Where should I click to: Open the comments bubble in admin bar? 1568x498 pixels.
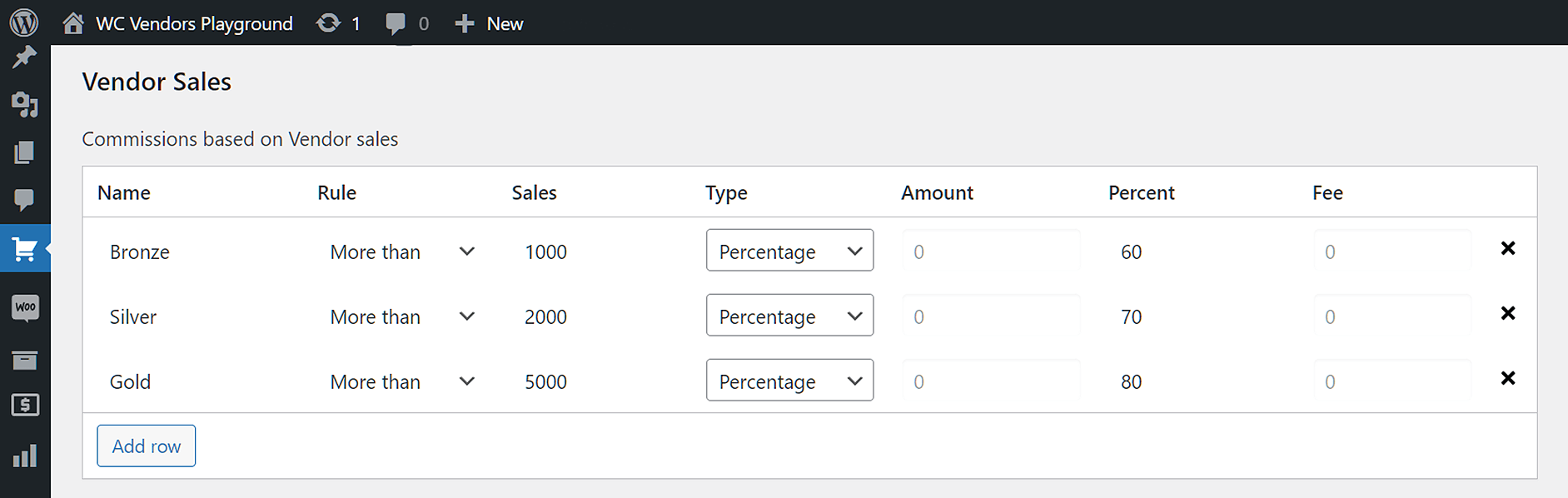pyautogui.click(x=396, y=23)
